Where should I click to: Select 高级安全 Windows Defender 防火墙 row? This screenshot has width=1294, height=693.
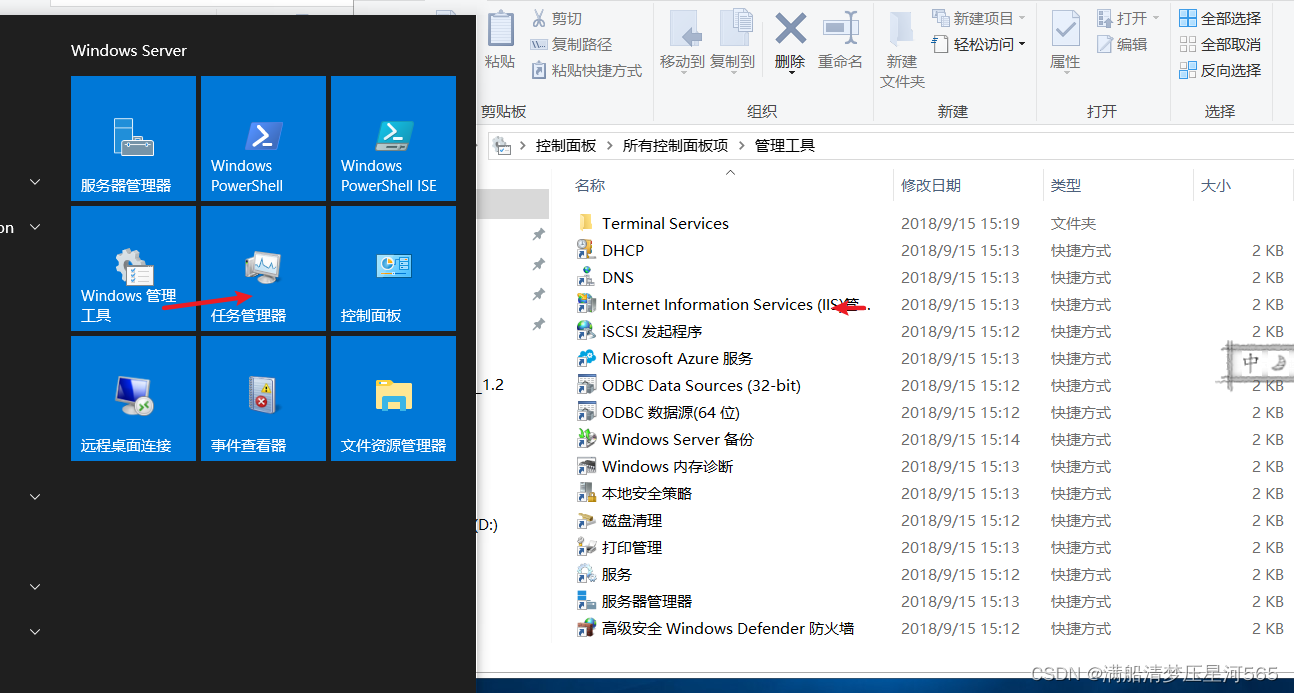pyautogui.click(x=931, y=628)
